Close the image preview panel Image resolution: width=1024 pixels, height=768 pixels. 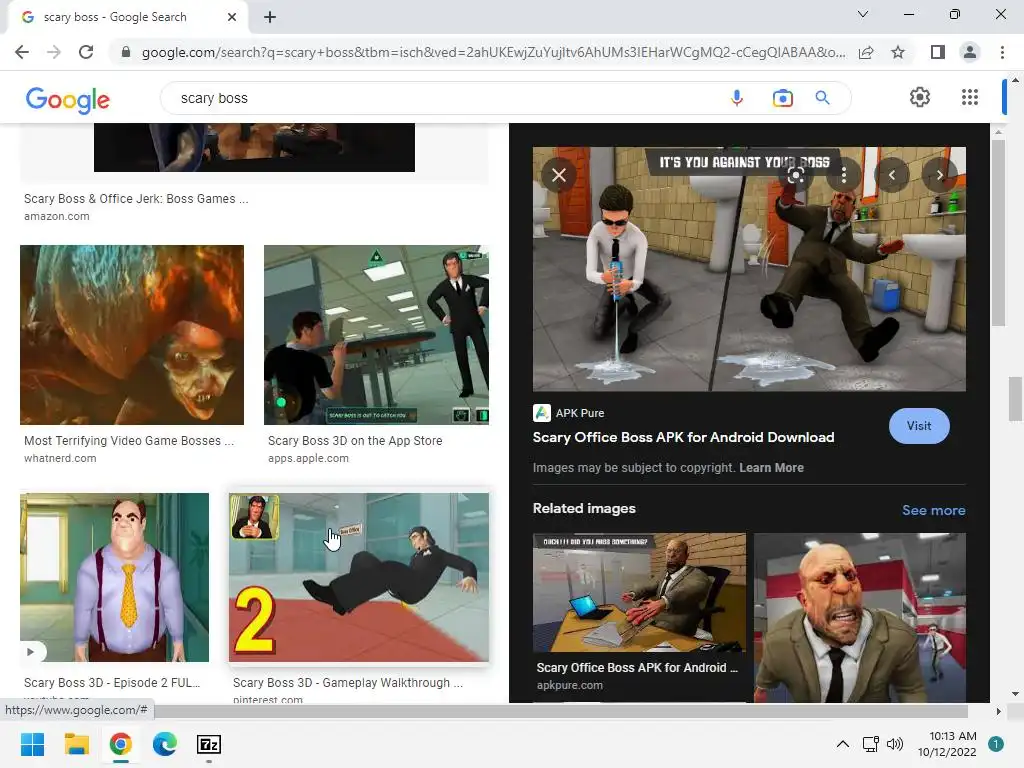(x=559, y=175)
